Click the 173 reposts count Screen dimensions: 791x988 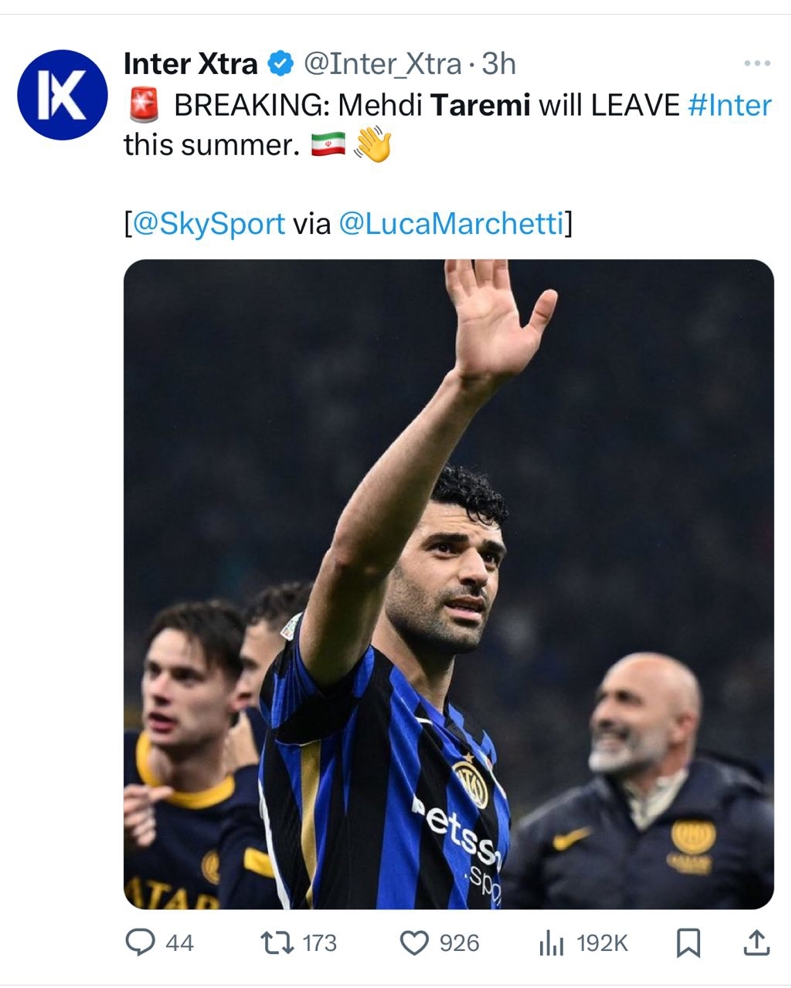(319, 942)
